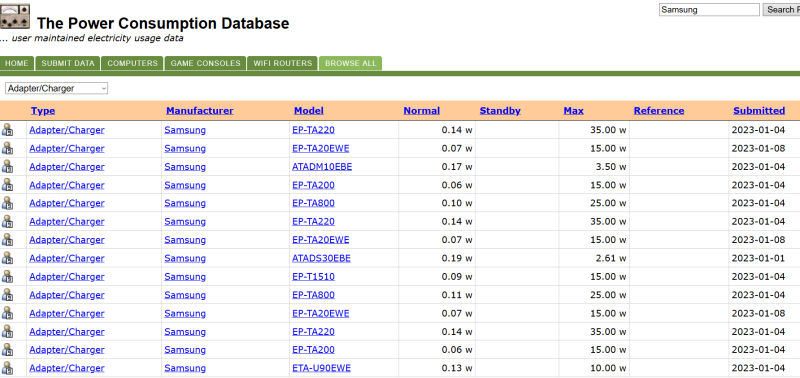800x378 pixels.
Task: Select the 0.13 w normal value
Action: pos(457,368)
